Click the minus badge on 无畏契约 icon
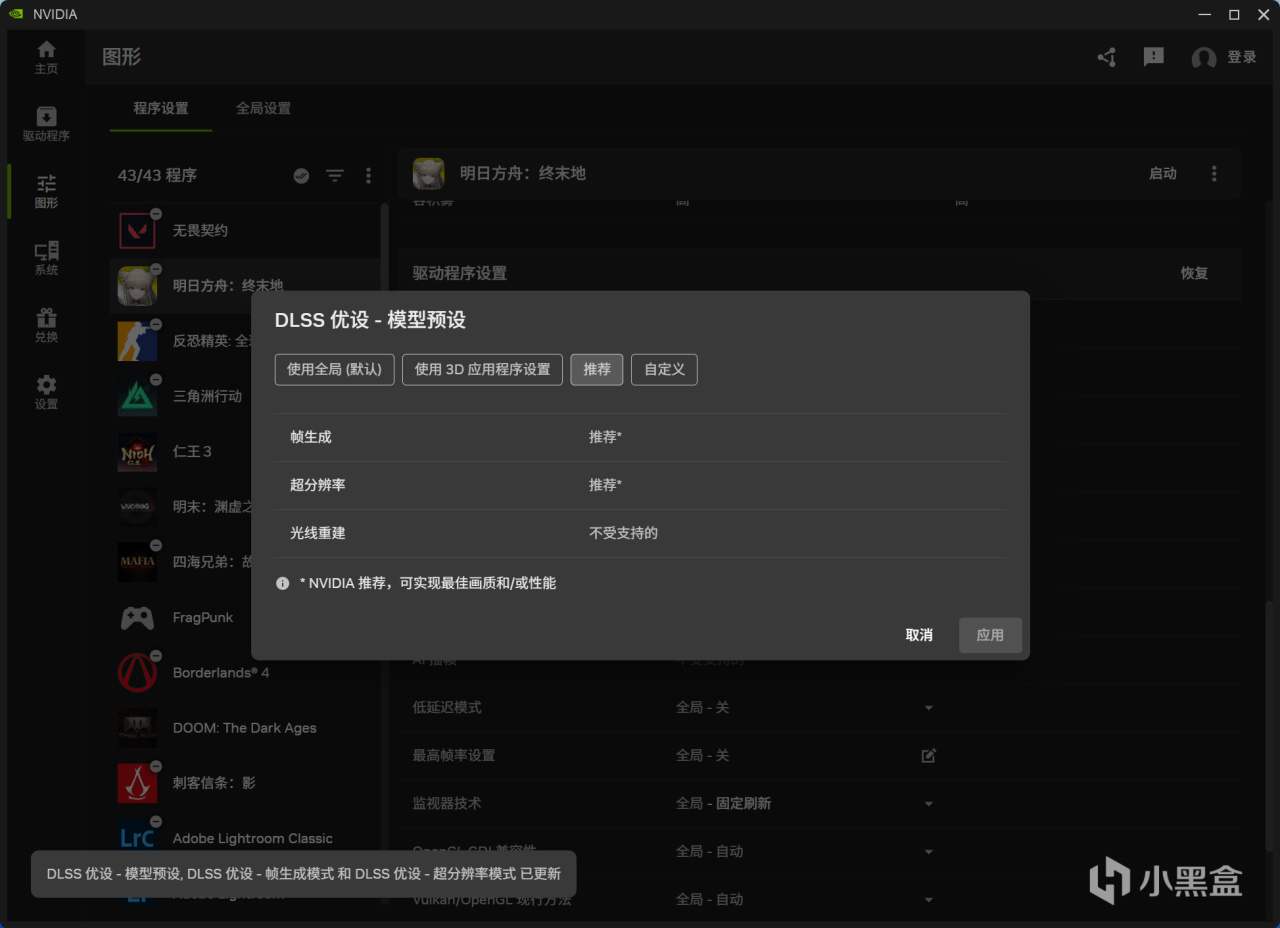Image resolution: width=1280 pixels, height=928 pixels. pos(156,214)
